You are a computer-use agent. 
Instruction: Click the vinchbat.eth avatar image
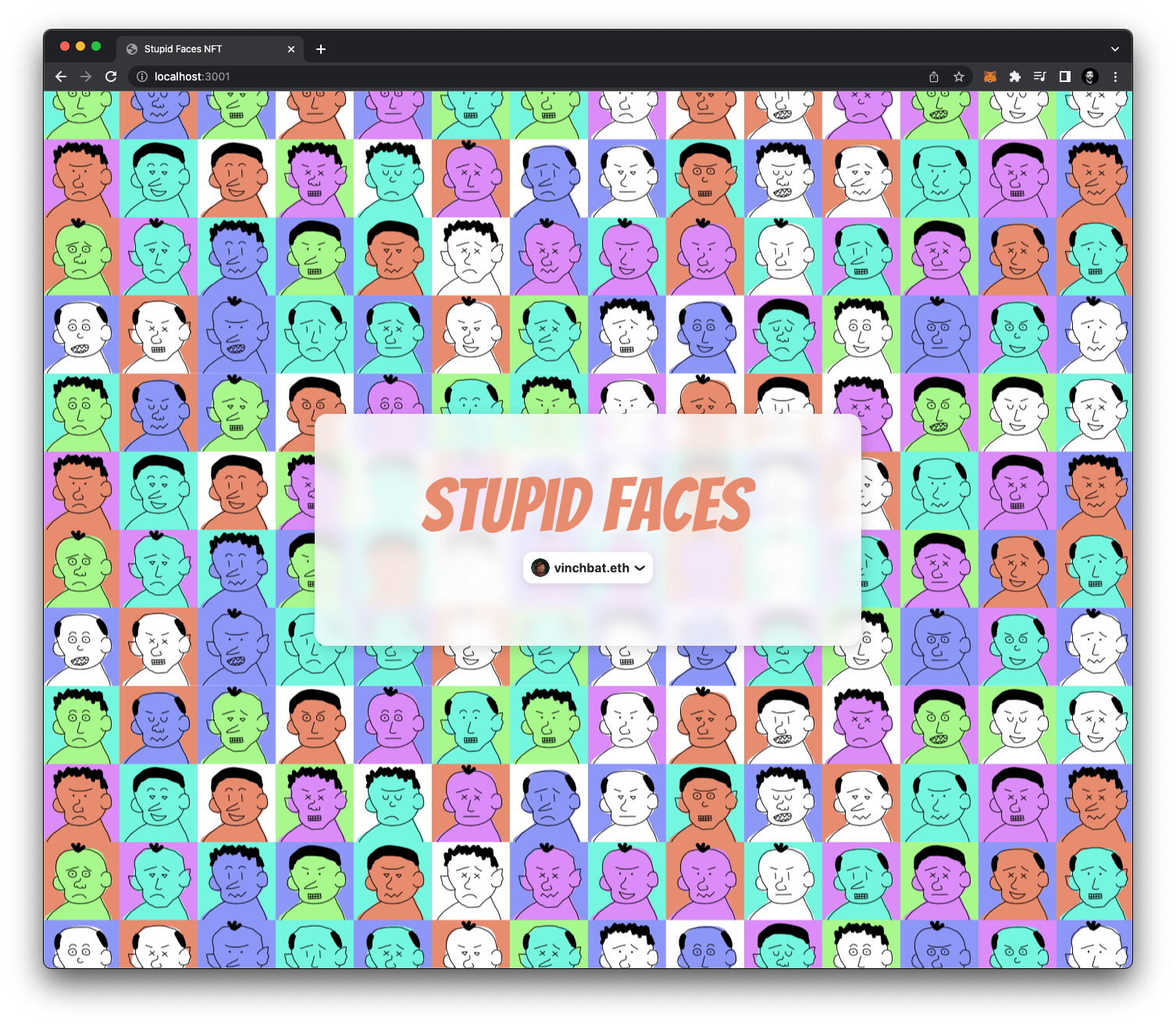(x=540, y=568)
